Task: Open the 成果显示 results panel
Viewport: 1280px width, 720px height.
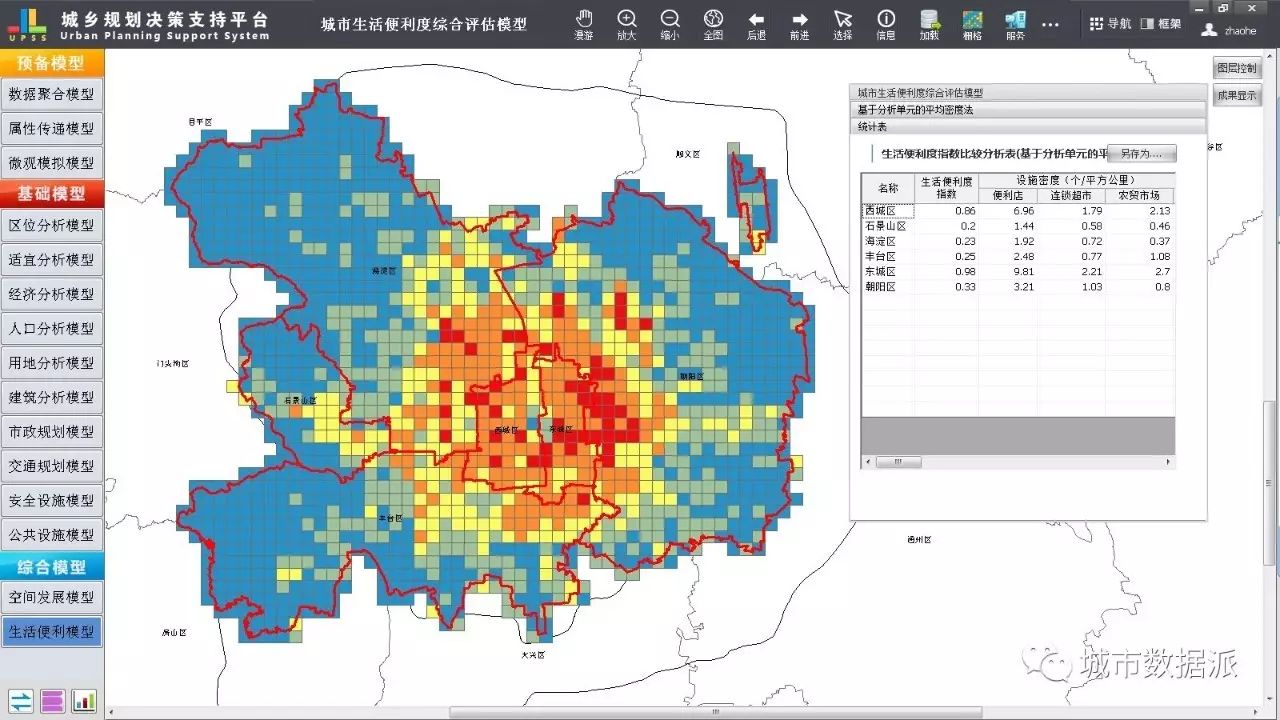Action: 1237,96
